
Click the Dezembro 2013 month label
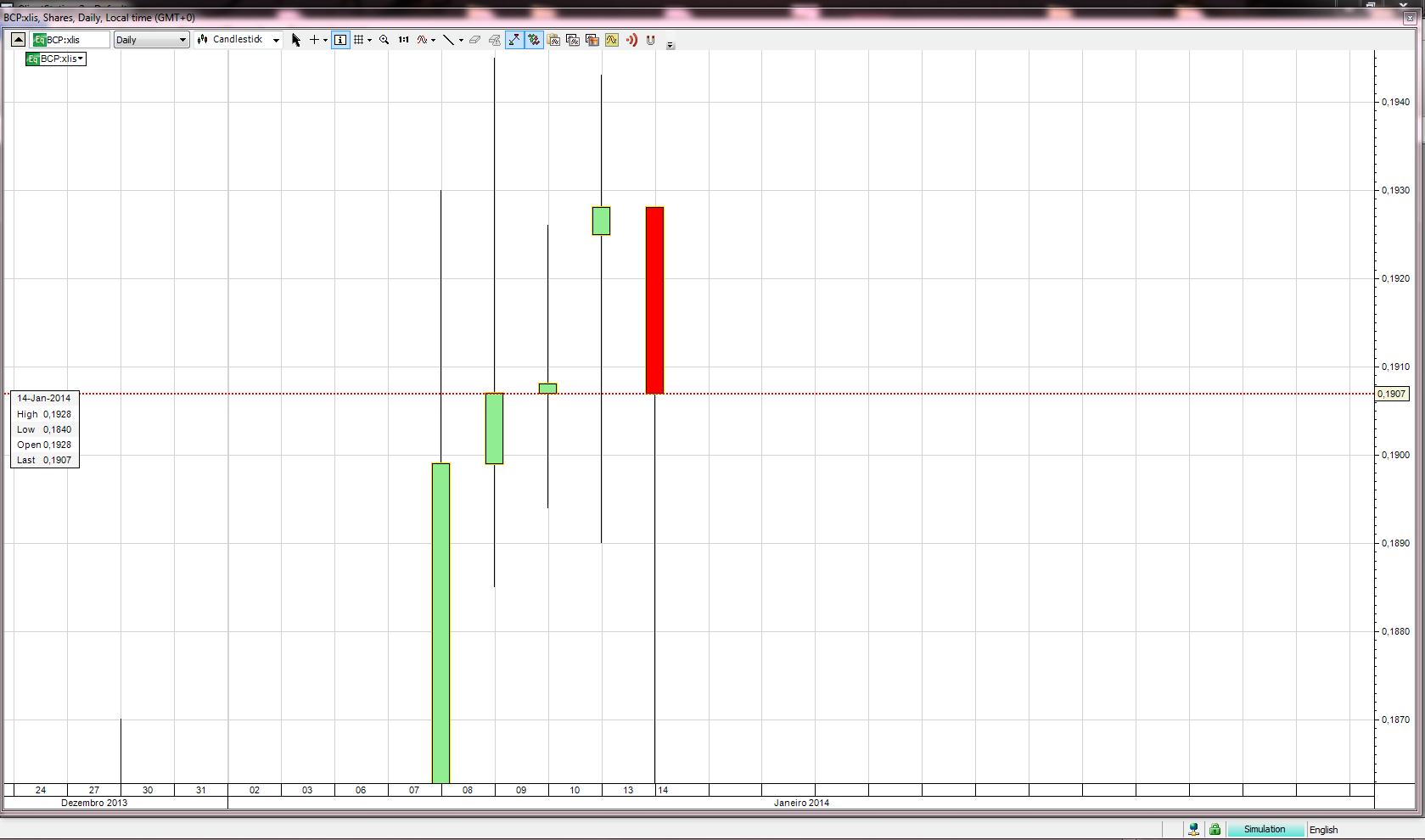[x=94, y=803]
